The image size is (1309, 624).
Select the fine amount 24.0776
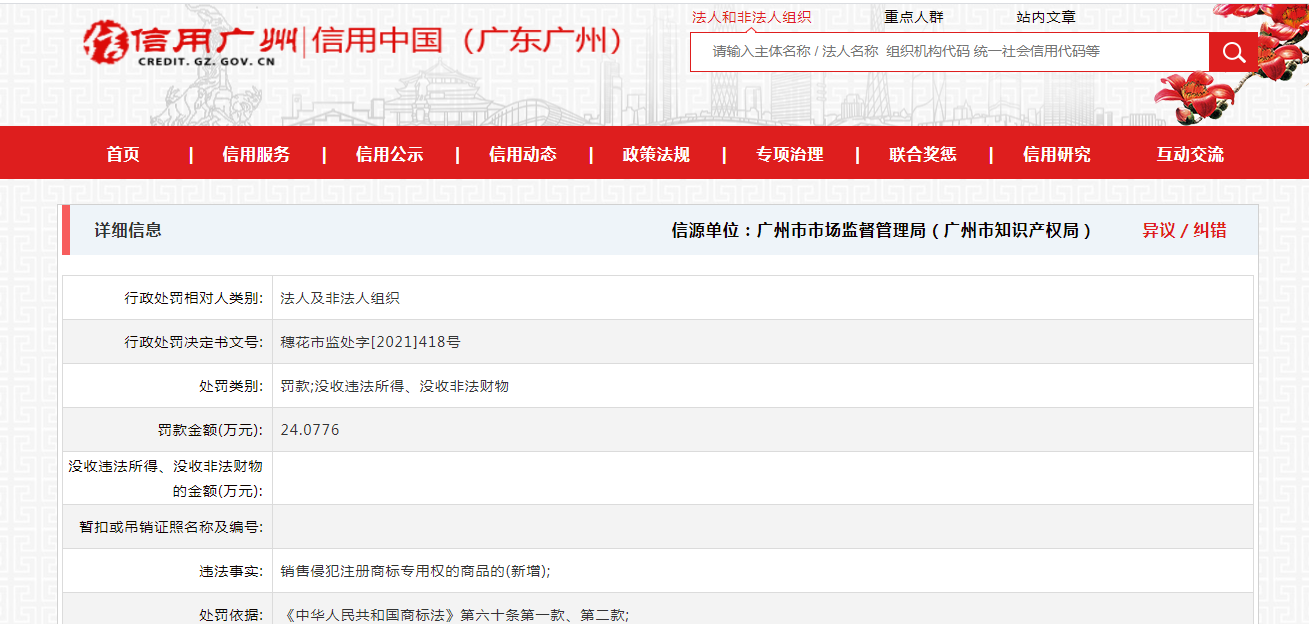coord(310,430)
